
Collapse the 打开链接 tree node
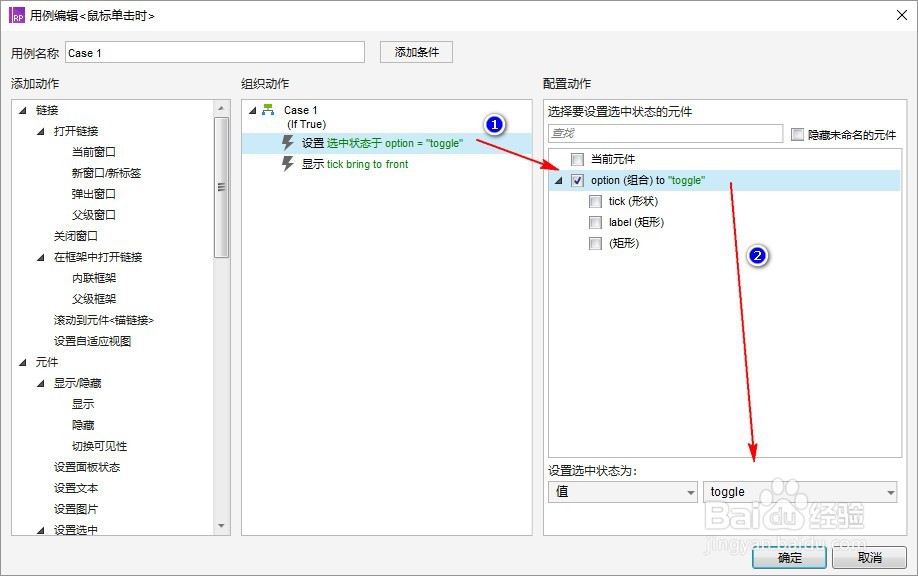[40, 131]
